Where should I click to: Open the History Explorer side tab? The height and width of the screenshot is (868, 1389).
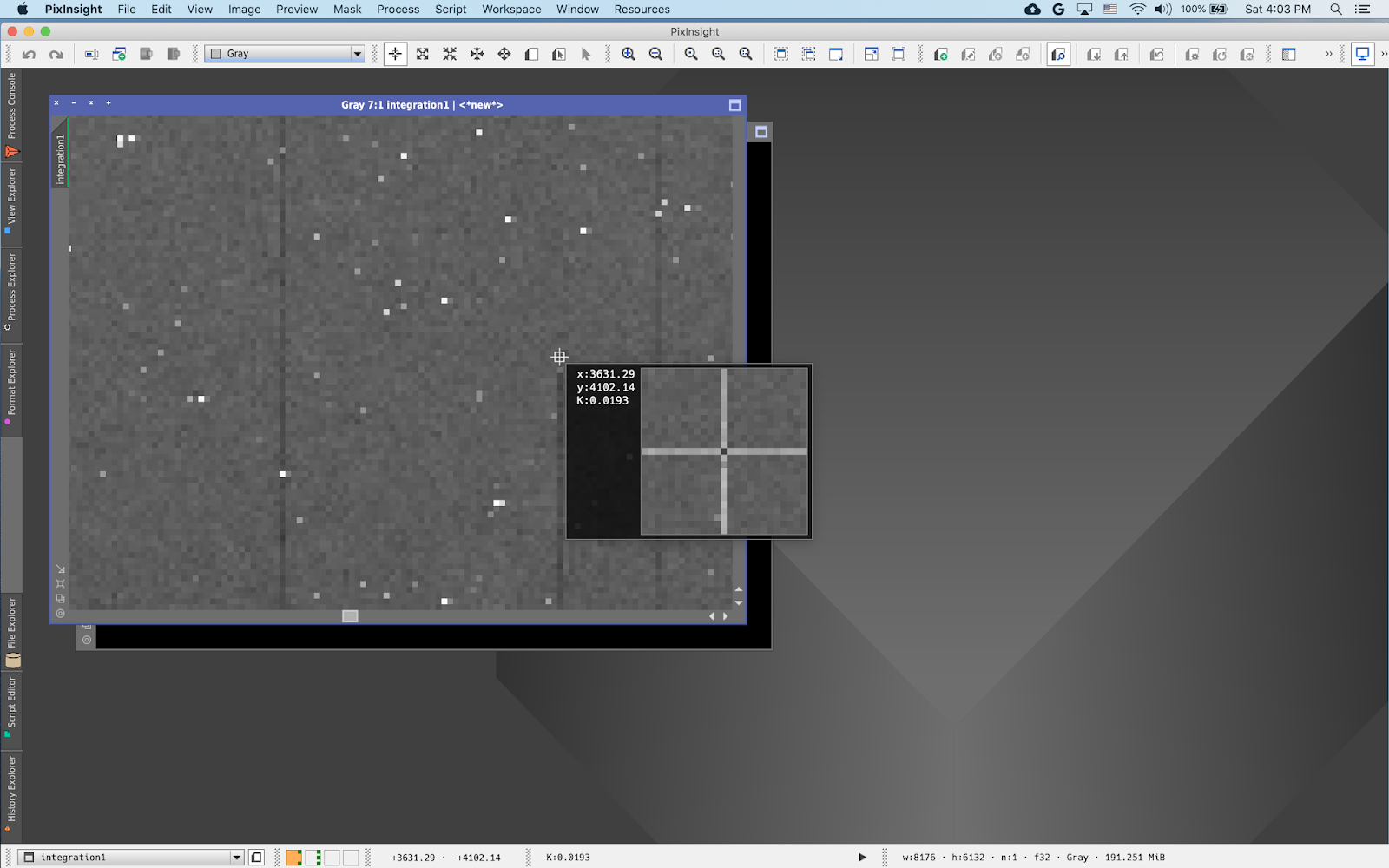(11, 795)
